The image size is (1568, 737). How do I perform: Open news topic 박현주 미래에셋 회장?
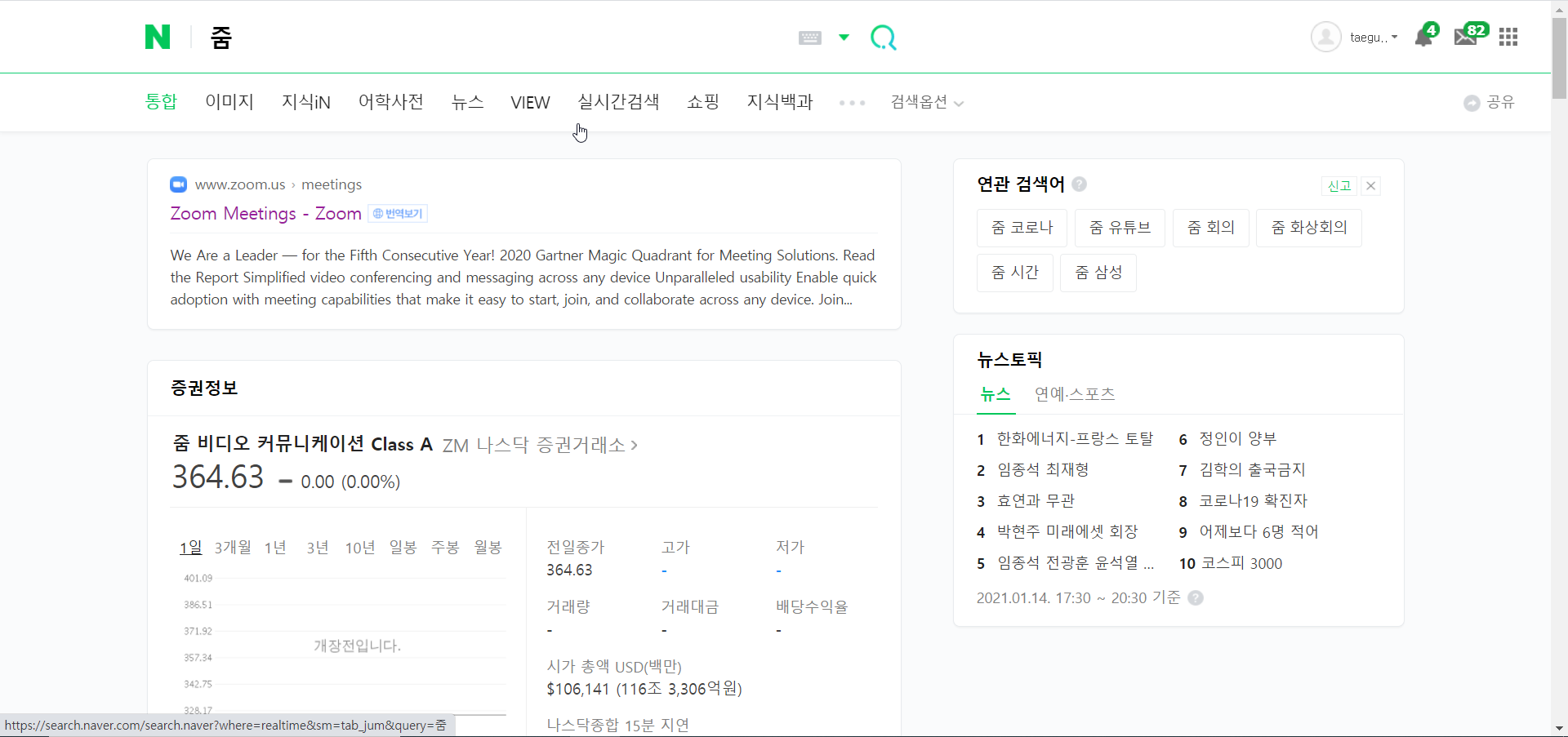tap(1067, 532)
